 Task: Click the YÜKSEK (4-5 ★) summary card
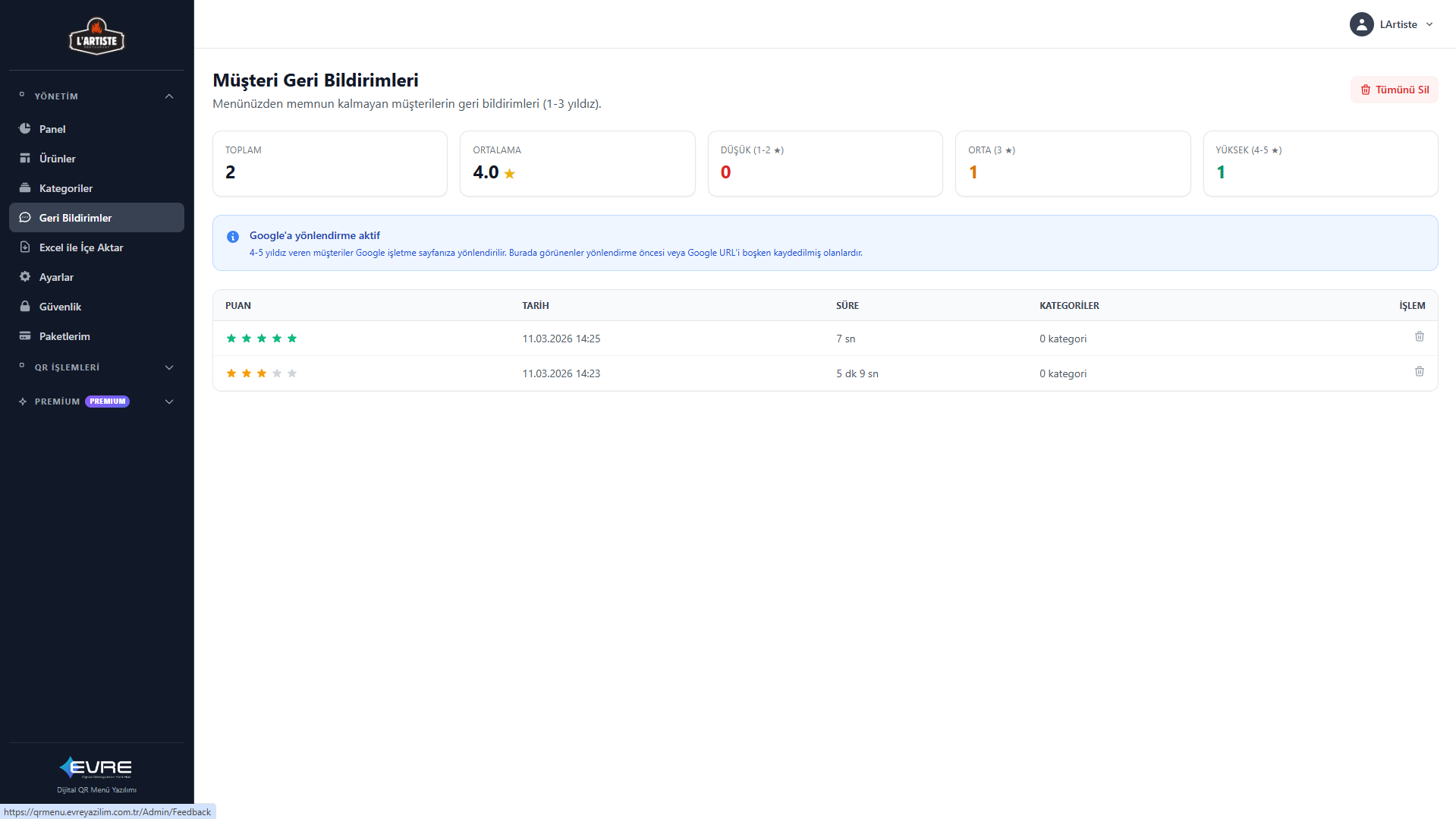1320,163
